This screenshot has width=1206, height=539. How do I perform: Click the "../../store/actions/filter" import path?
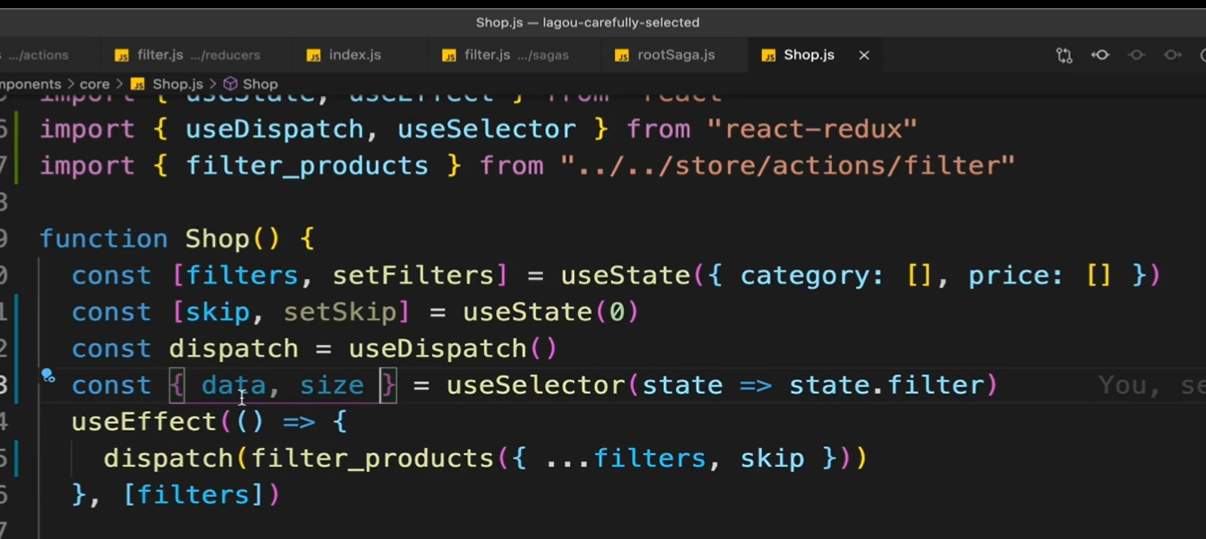point(788,165)
